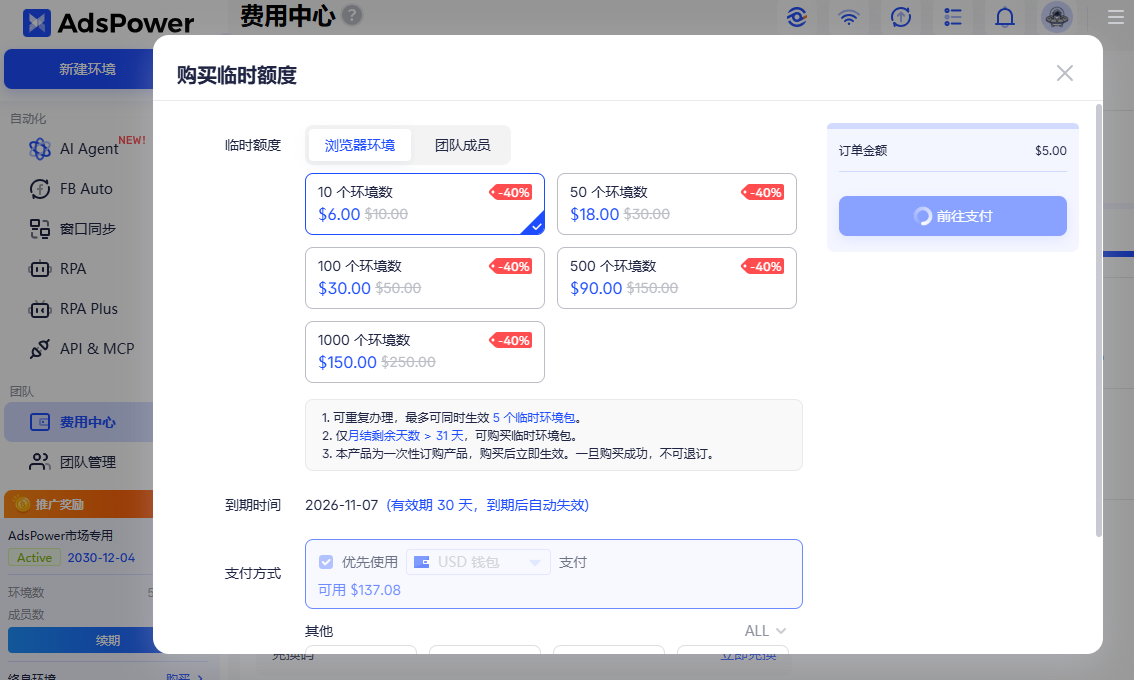1134x680 pixels.
Task: Select the 100 个环境数 package
Action: click(x=425, y=278)
